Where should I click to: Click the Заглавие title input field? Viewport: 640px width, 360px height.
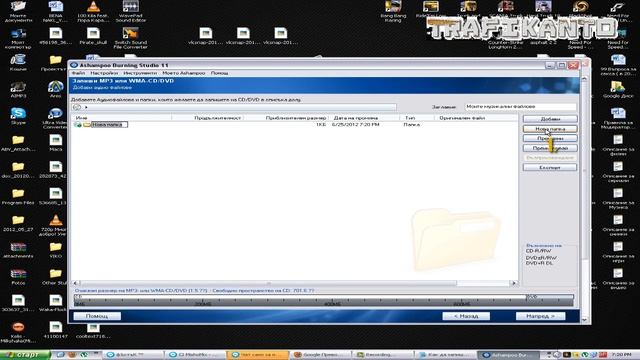click(520, 107)
